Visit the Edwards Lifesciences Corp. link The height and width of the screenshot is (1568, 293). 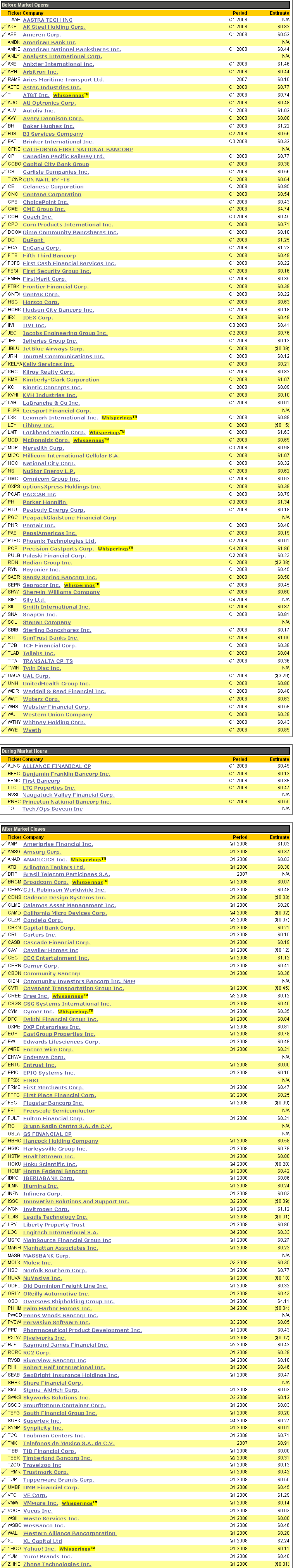[x=62, y=1042]
